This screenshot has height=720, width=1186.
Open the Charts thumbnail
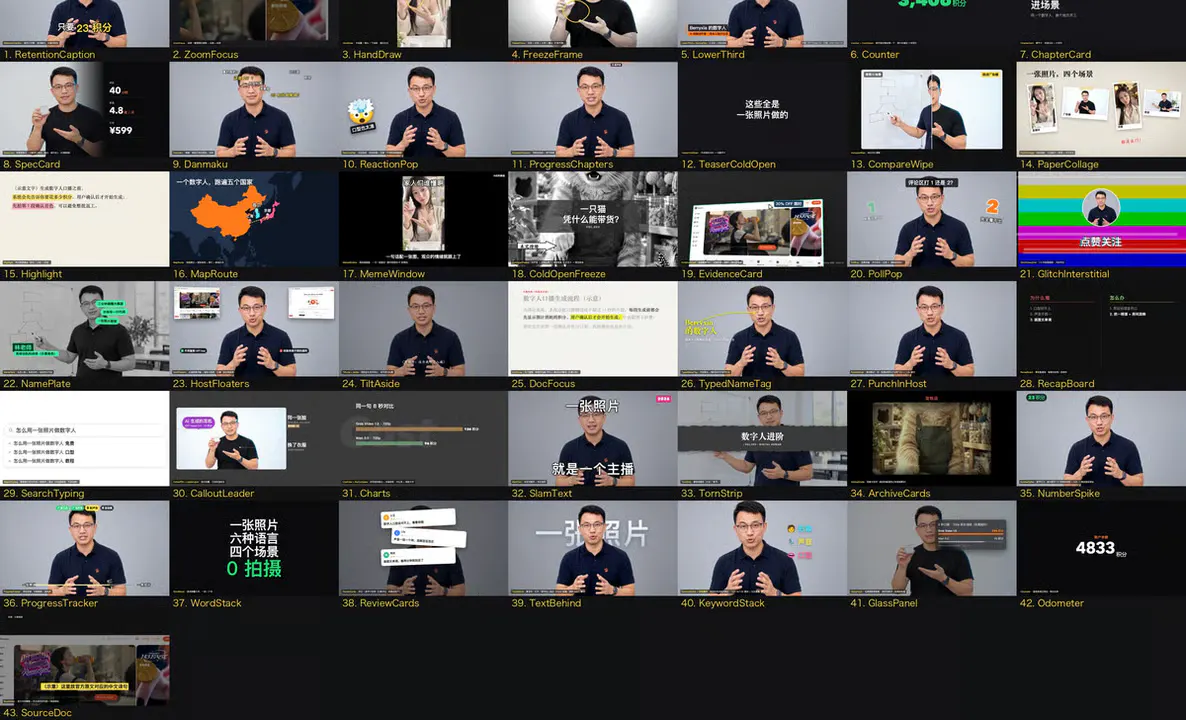424,438
